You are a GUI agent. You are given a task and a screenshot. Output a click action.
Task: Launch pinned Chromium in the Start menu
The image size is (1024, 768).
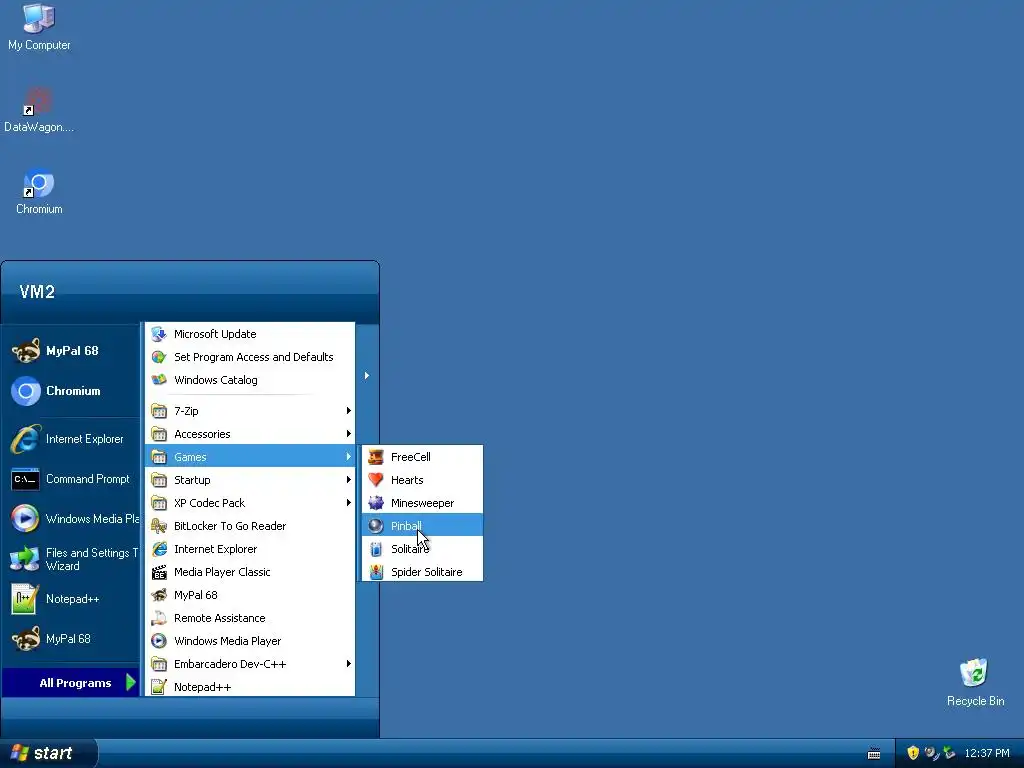pos(72,391)
